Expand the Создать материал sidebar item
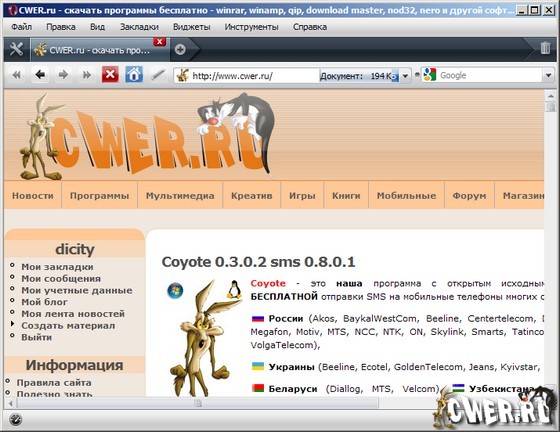This screenshot has width=560, height=432. point(68,326)
